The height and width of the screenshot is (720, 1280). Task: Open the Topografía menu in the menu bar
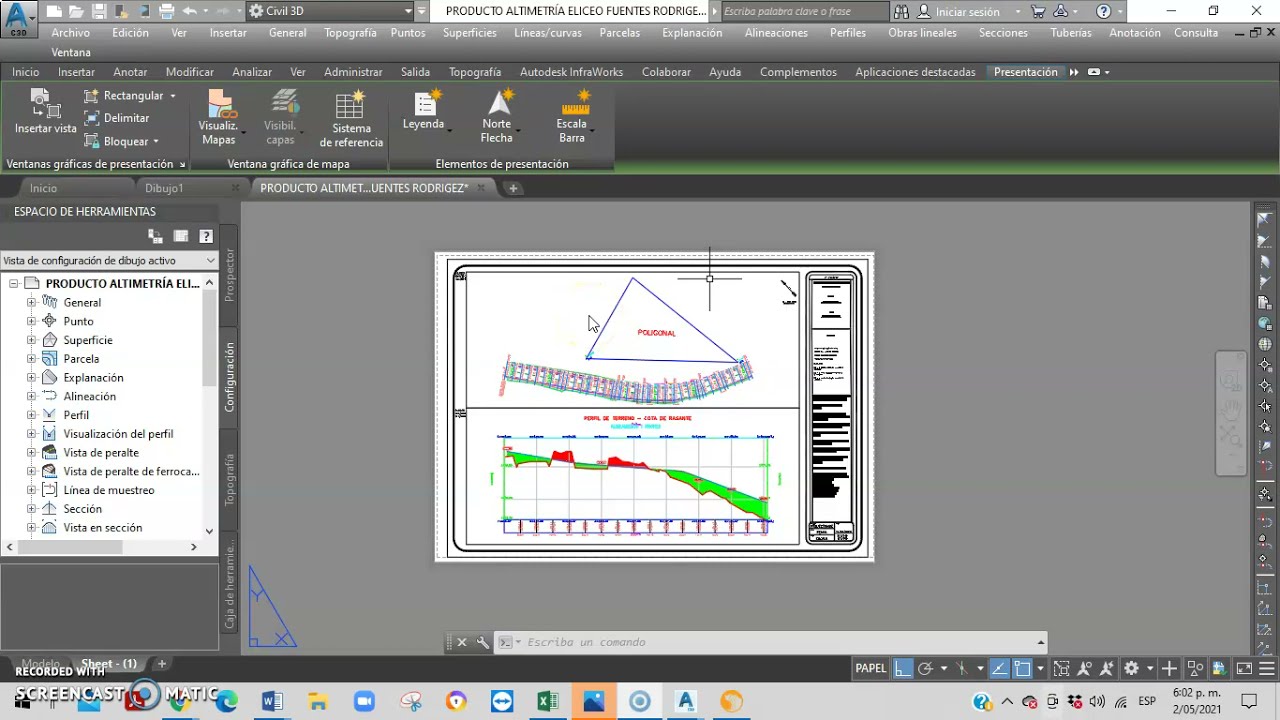350,32
